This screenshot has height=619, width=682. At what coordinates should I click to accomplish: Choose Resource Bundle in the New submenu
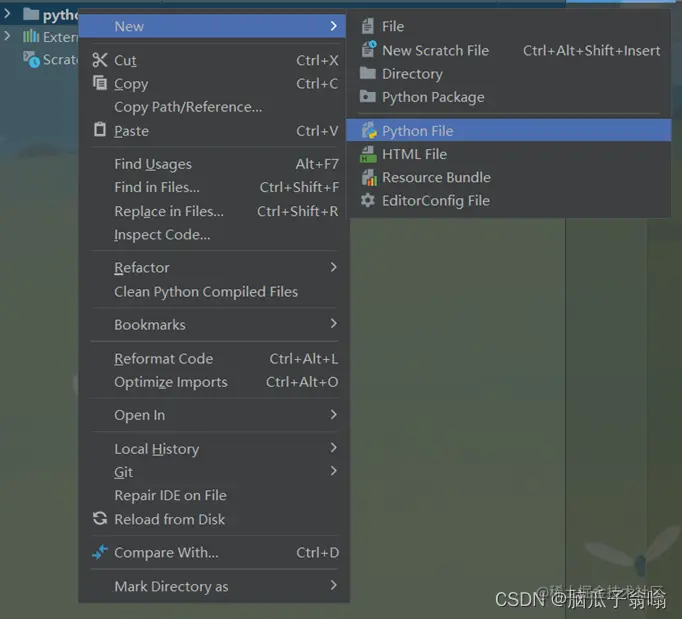(x=508, y=177)
